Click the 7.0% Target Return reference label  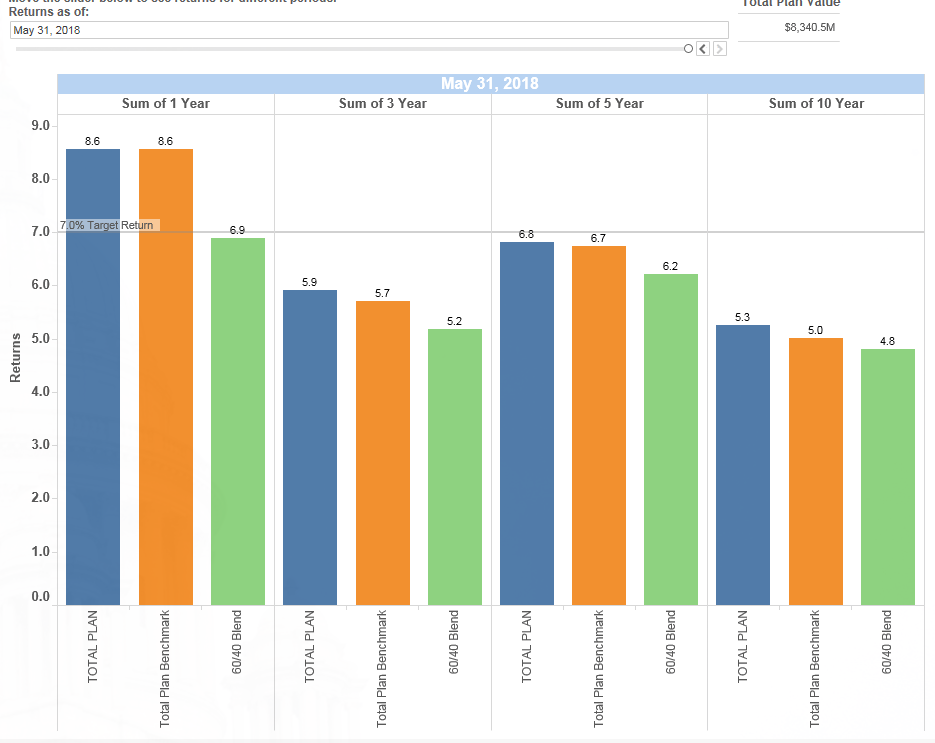click(x=107, y=225)
